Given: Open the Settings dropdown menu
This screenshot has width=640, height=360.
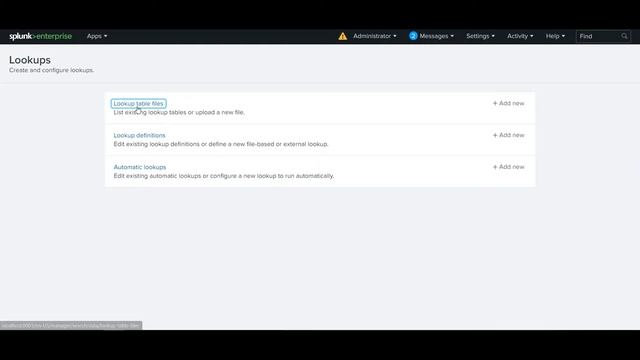Looking at the screenshot, I should pos(480,36).
